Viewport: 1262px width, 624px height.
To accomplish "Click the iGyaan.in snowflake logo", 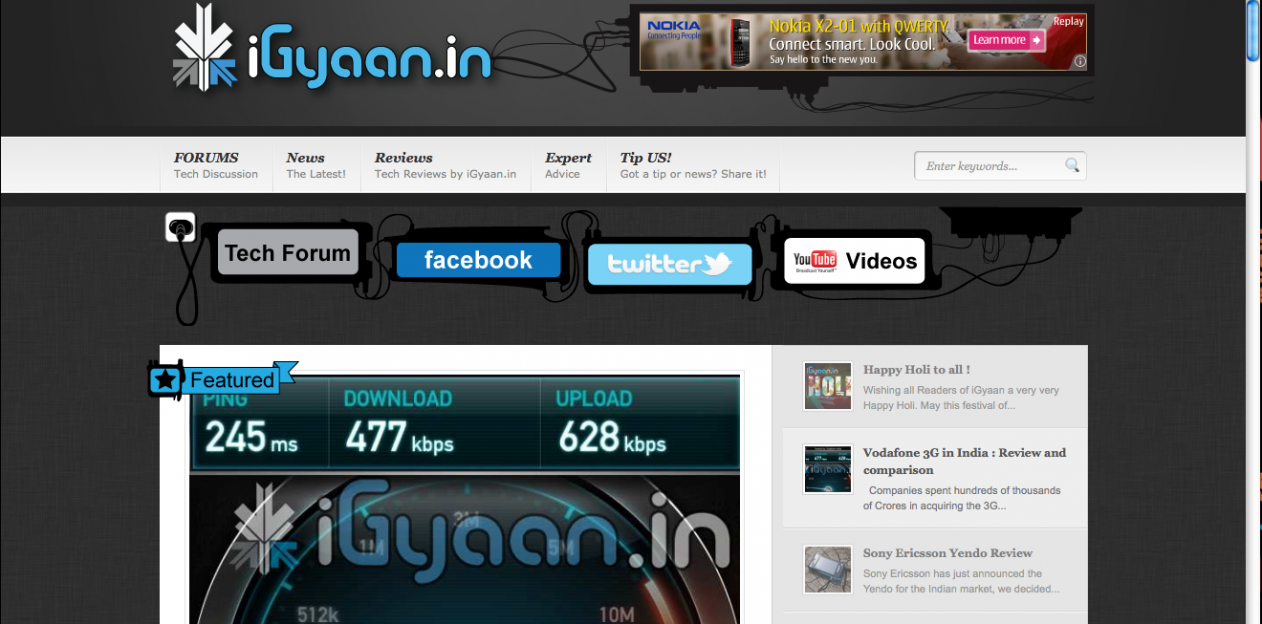I will coord(206,48).
